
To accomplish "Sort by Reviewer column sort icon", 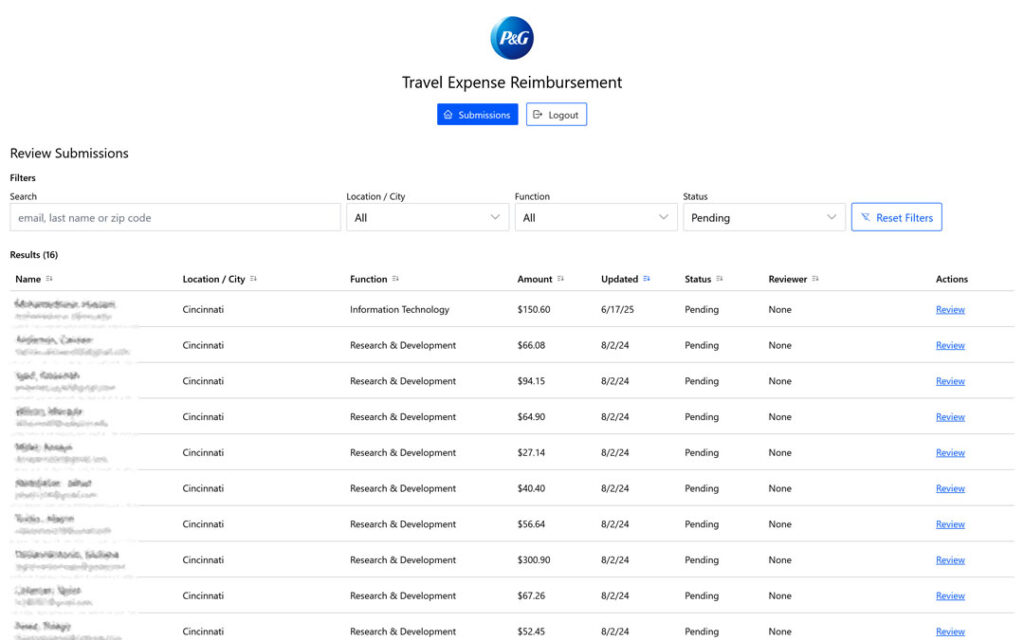I will [815, 279].
